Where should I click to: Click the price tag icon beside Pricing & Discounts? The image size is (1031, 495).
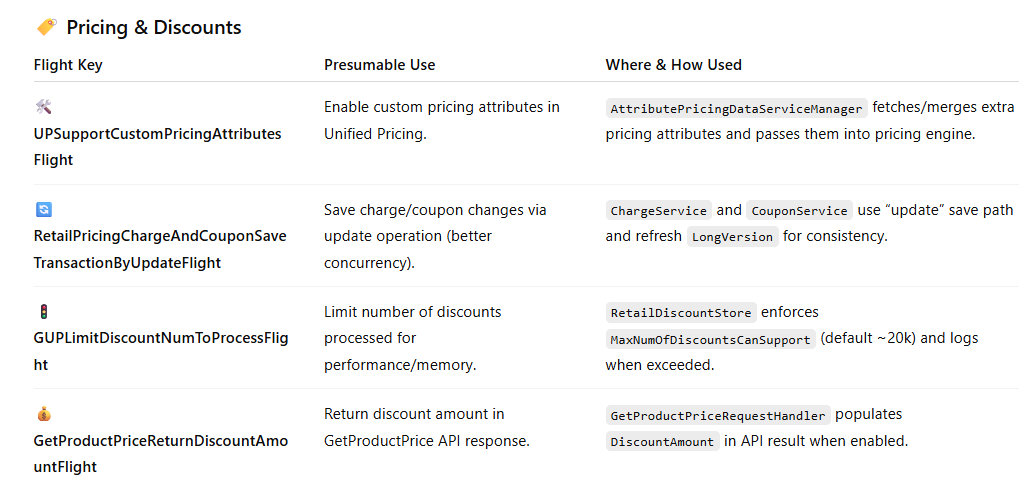[x=46, y=27]
